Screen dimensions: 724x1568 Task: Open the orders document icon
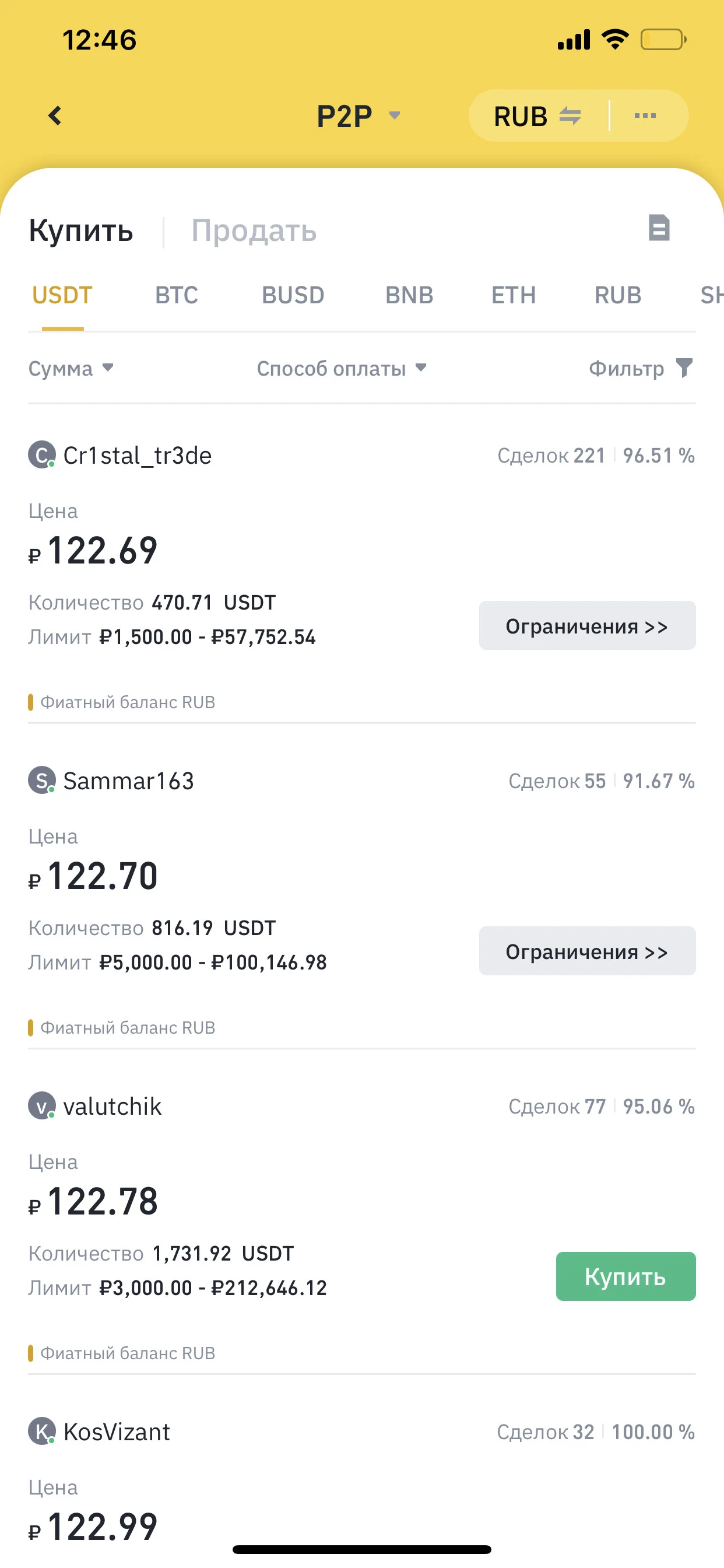pyautogui.click(x=659, y=228)
